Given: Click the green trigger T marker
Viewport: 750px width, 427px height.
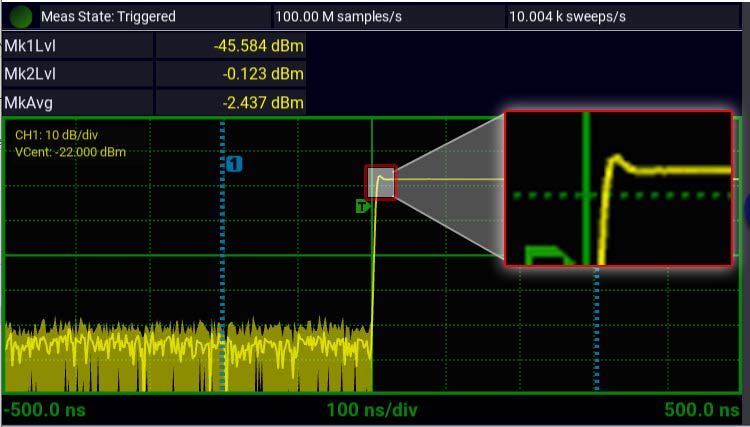Looking at the screenshot, I should 363,206.
